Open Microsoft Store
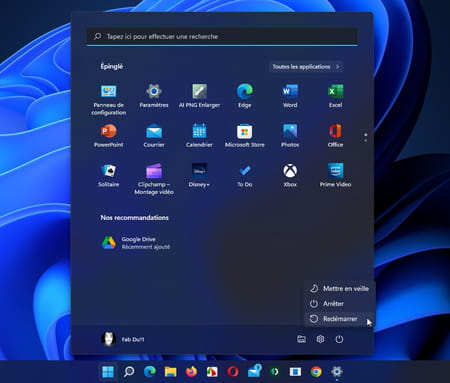 coord(245,136)
